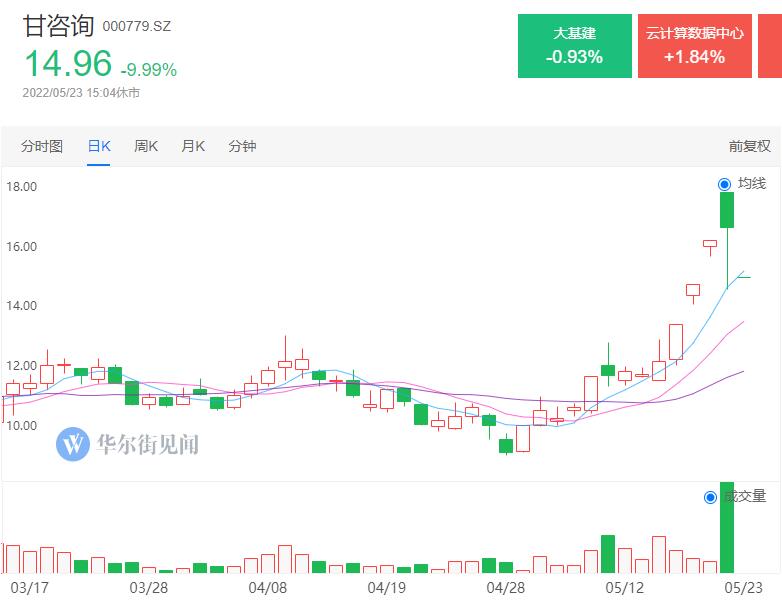Click the 04/28 date axis label
The height and width of the screenshot is (605, 782).
click(x=506, y=588)
